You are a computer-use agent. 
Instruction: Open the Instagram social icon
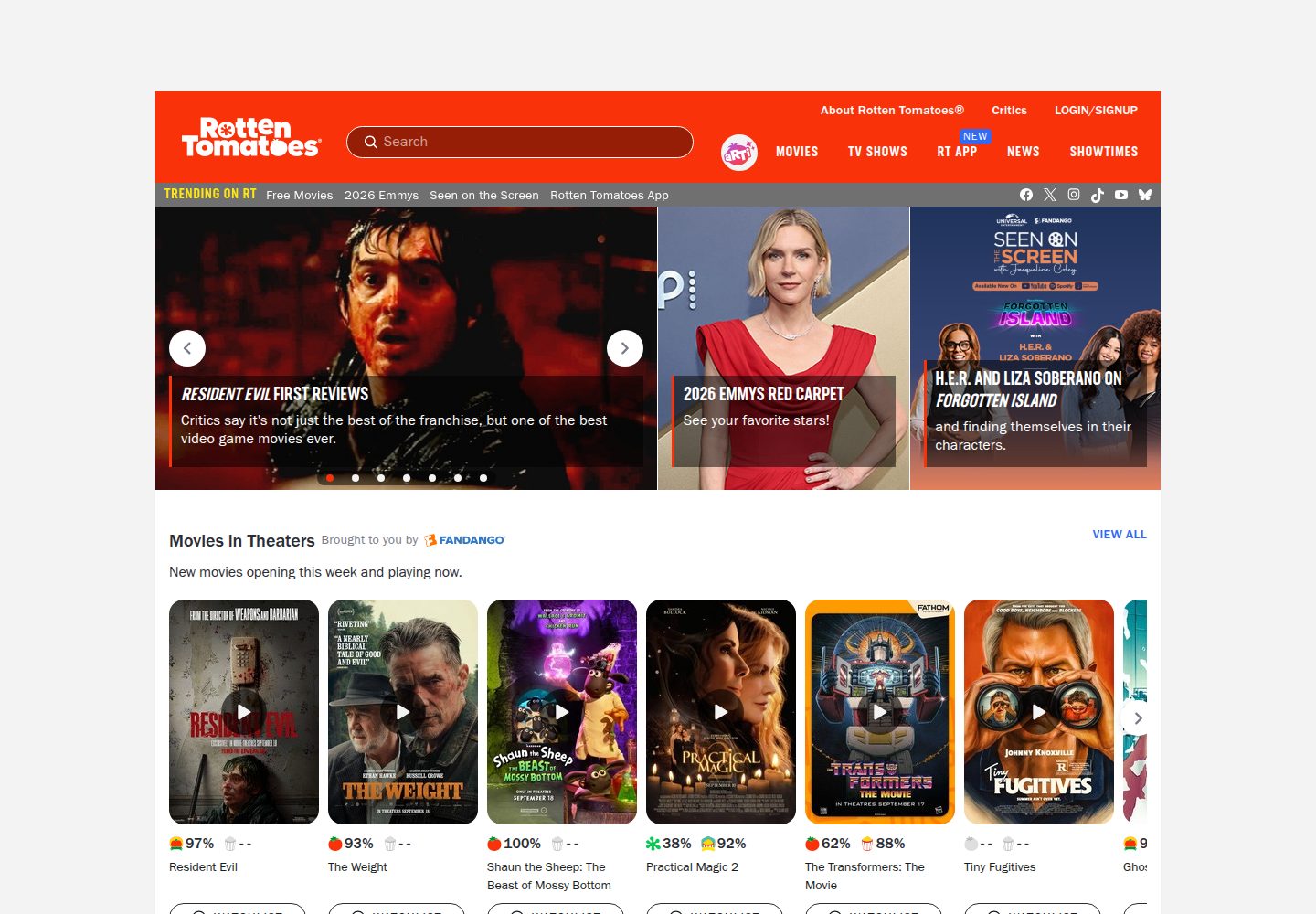point(1074,195)
